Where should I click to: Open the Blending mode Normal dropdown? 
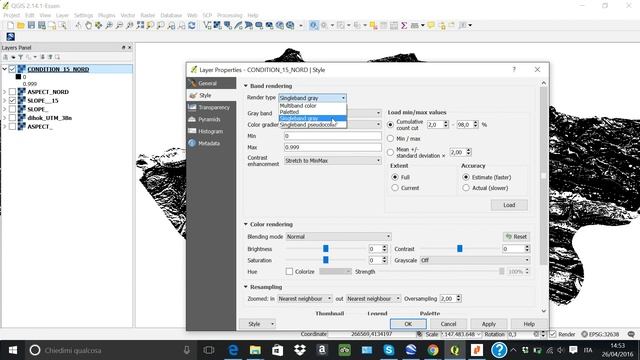[338, 237]
